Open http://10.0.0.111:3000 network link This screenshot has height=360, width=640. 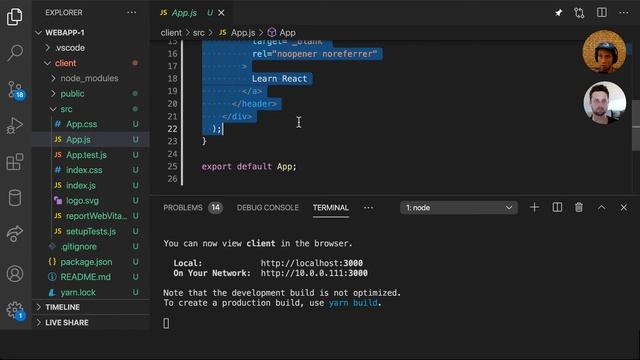(314, 273)
